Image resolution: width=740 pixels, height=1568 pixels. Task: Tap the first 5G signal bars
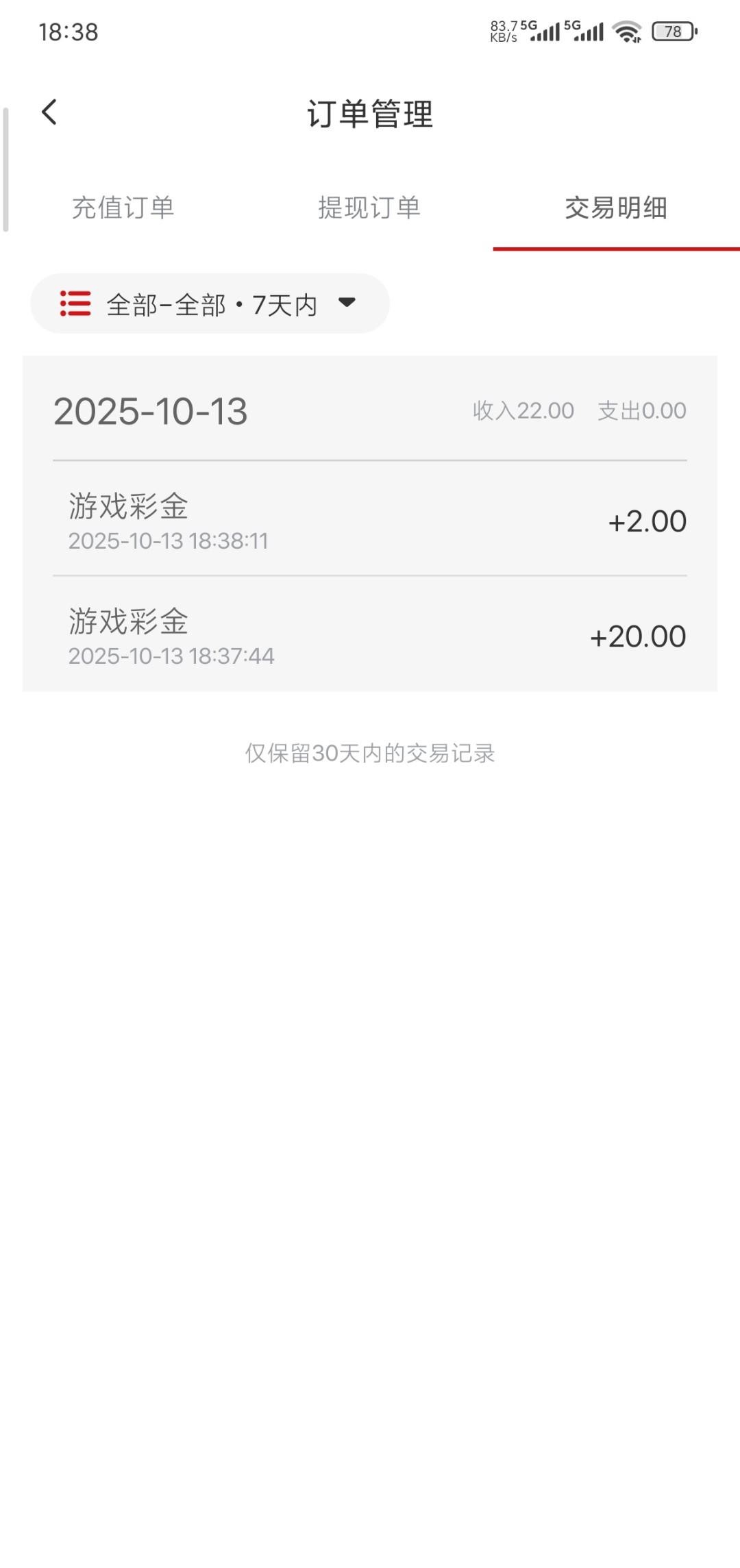click(x=541, y=31)
